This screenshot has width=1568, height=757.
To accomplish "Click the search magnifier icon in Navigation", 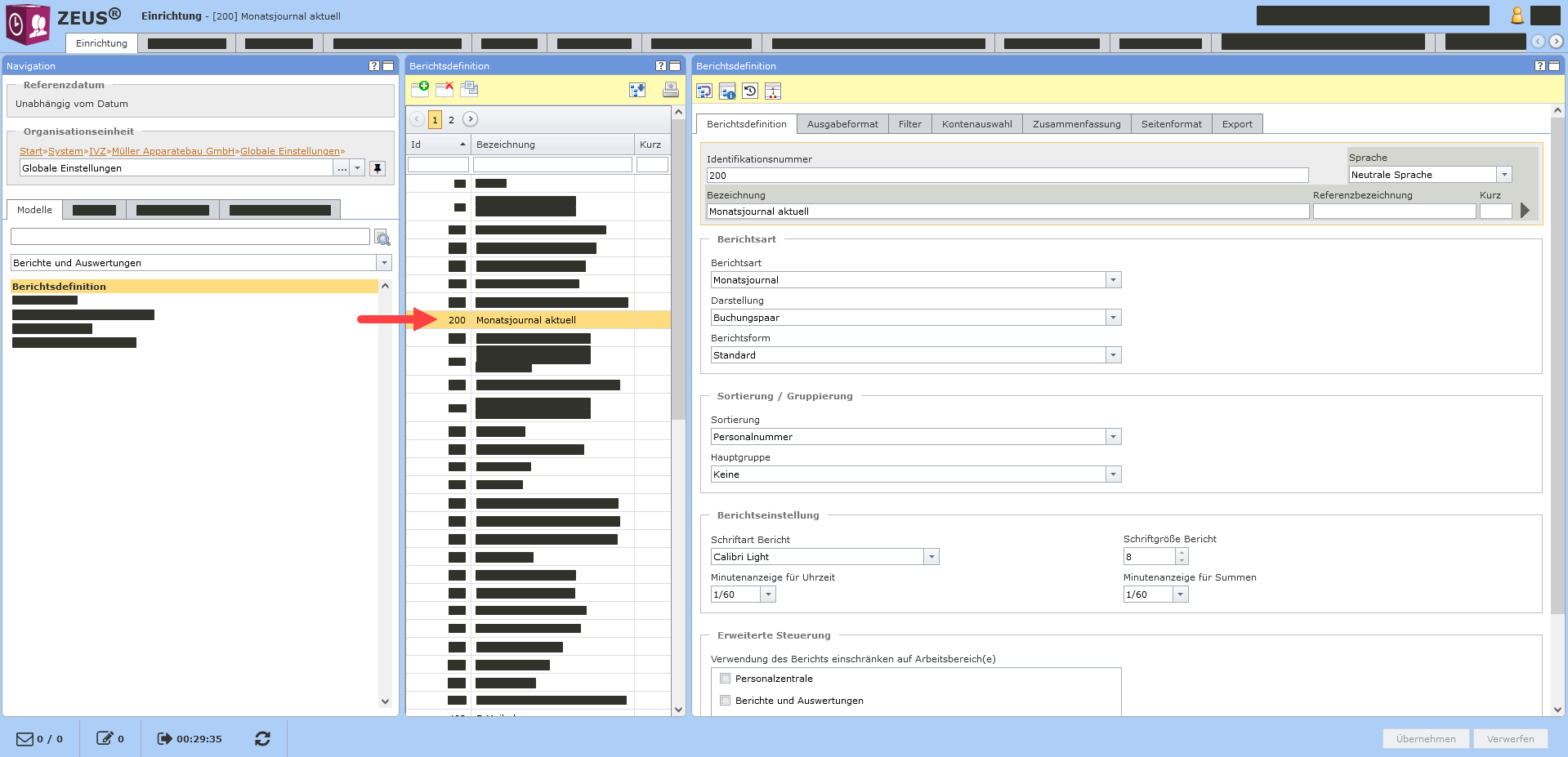I will 382,238.
